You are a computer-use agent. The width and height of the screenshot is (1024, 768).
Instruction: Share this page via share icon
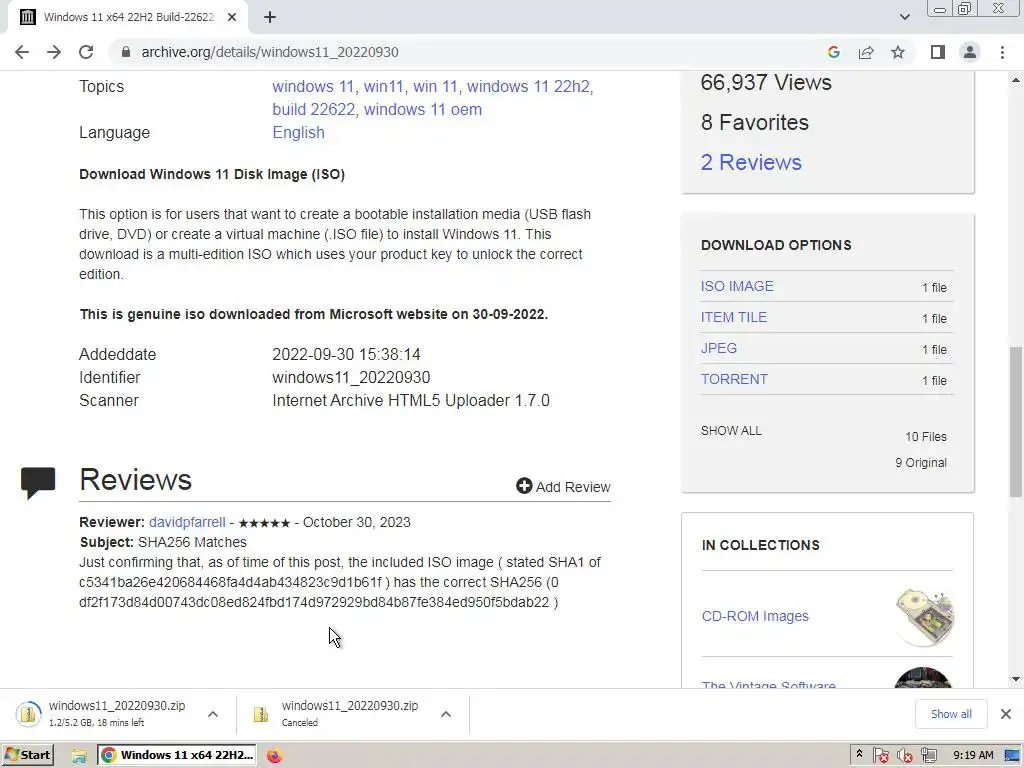pyautogui.click(x=866, y=52)
